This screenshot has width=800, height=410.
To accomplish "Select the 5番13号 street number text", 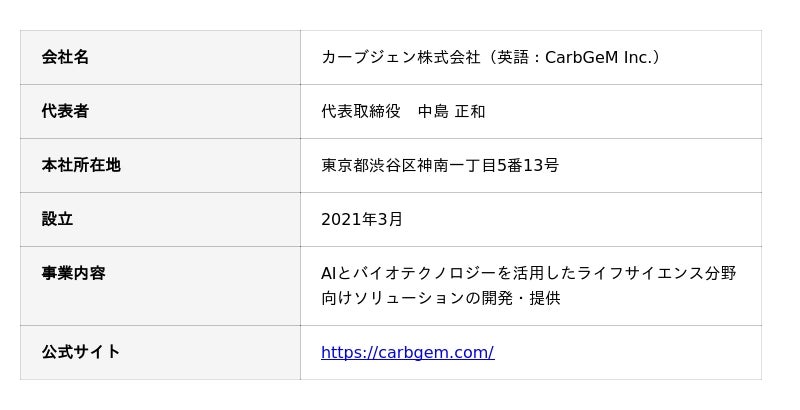I will pos(528,165).
